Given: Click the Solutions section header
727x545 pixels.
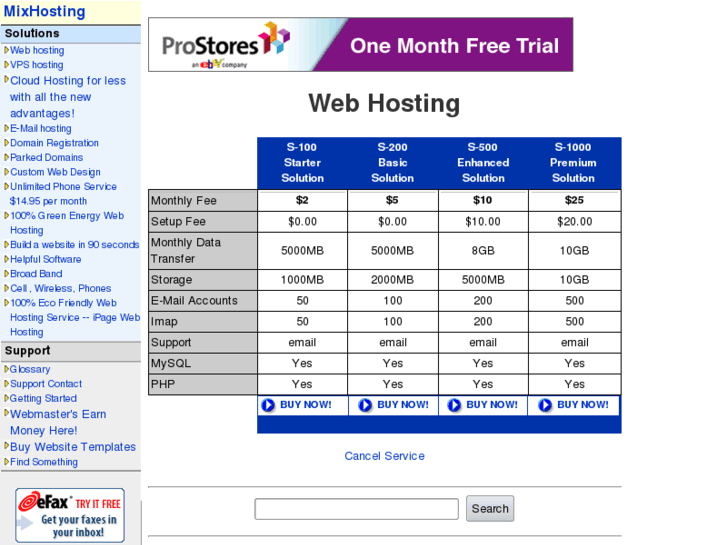Looking at the screenshot, I should (71, 33).
